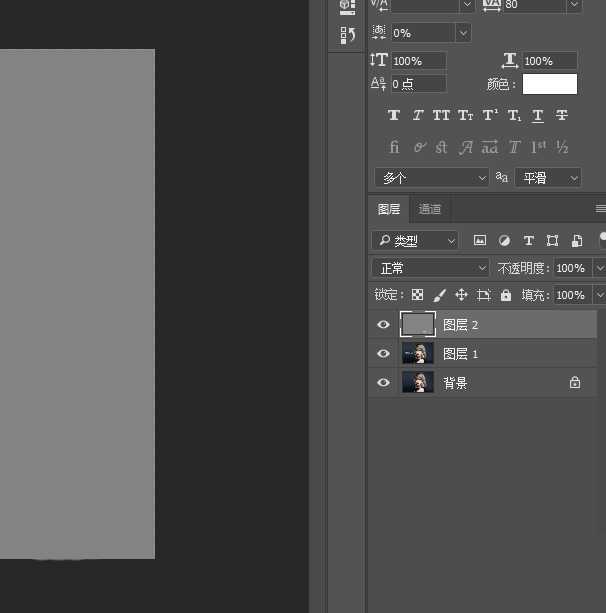Open the 平滑 anti-aliasing dropdown

(548, 177)
